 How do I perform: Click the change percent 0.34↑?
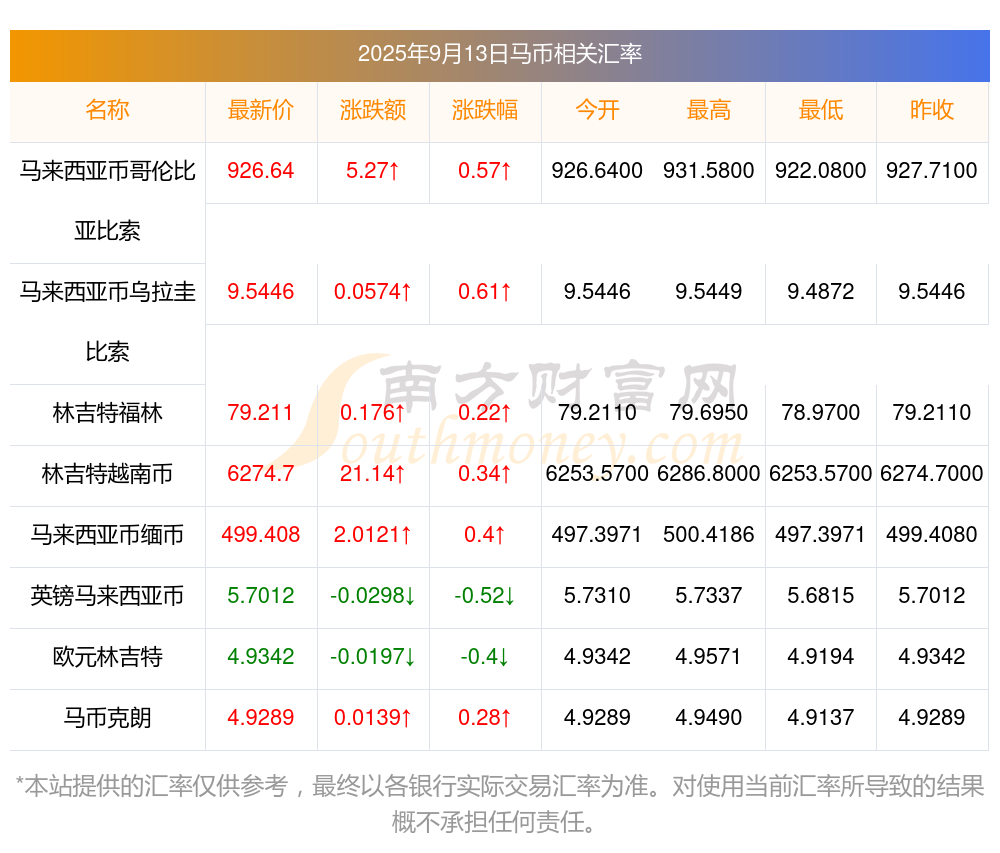click(x=485, y=474)
